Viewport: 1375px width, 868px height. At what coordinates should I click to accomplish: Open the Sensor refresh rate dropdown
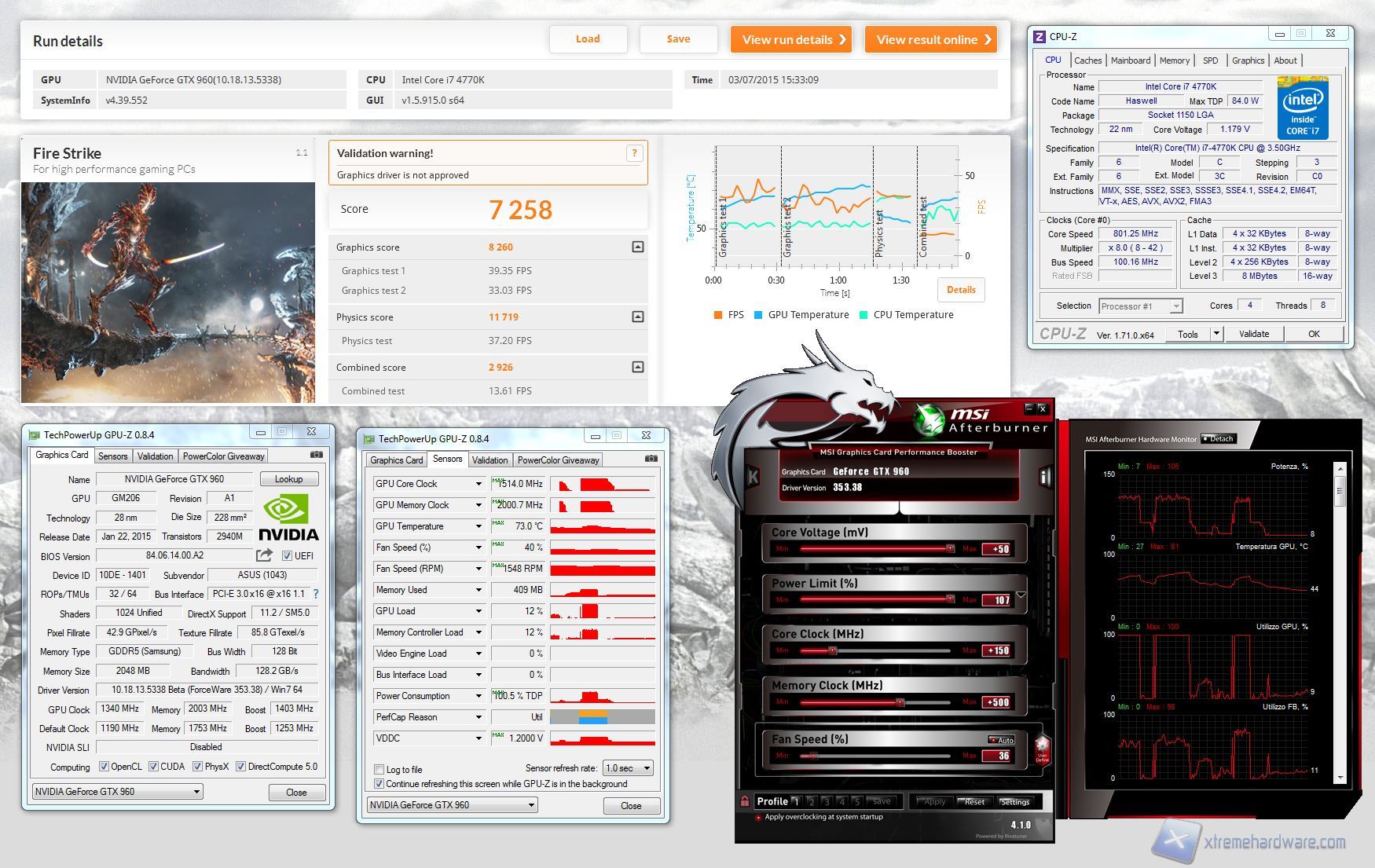click(627, 767)
